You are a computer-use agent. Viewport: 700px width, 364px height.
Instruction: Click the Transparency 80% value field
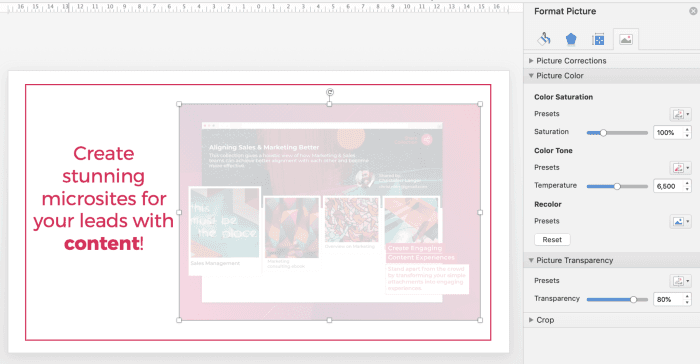click(x=668, y=299)
